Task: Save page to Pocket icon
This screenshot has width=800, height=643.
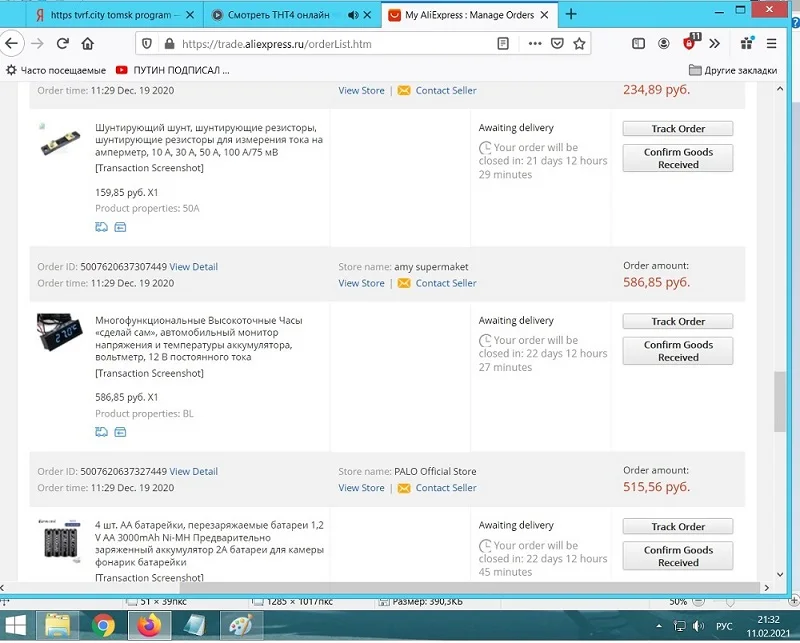Action: coord(557,44)
